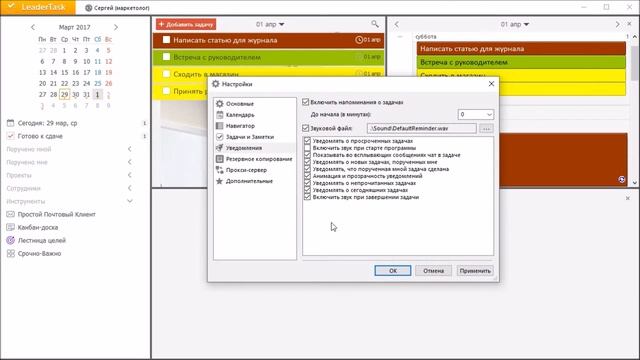
Task: Confirm settings with OK button
Action: pyautogui.click(x=393, y=271)
